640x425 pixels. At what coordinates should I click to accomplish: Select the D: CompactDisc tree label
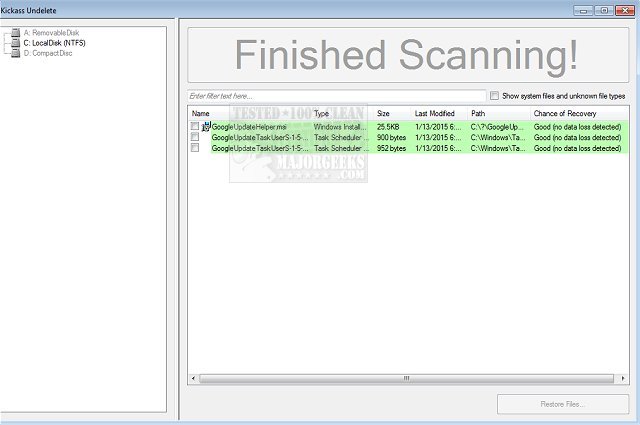(x=48, y=53)
